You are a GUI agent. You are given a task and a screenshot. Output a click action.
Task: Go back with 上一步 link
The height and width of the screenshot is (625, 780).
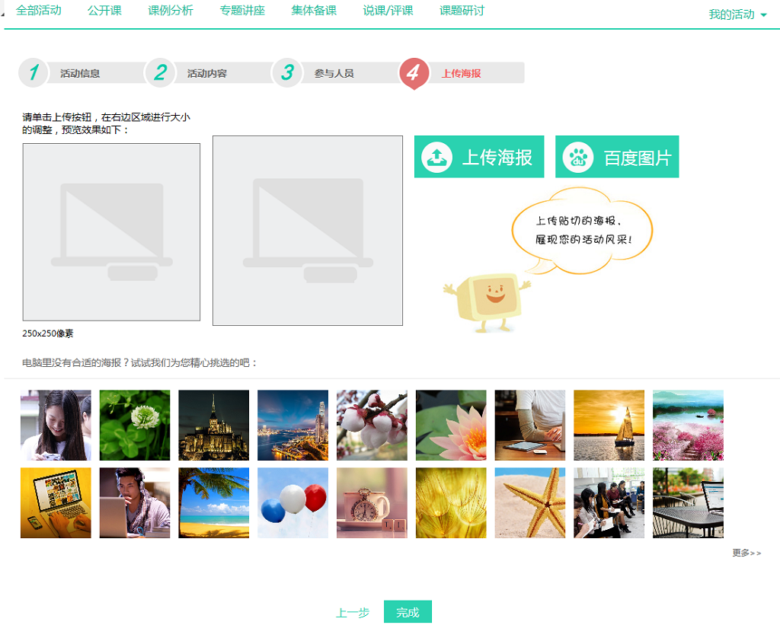click(353, 613)
